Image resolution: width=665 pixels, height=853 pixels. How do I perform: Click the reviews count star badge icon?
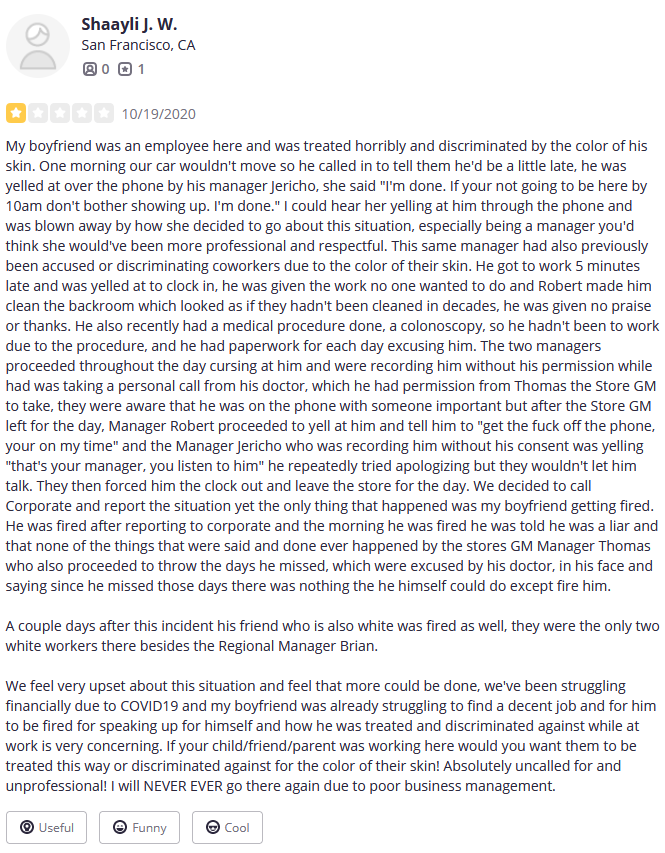pos(125,69)
